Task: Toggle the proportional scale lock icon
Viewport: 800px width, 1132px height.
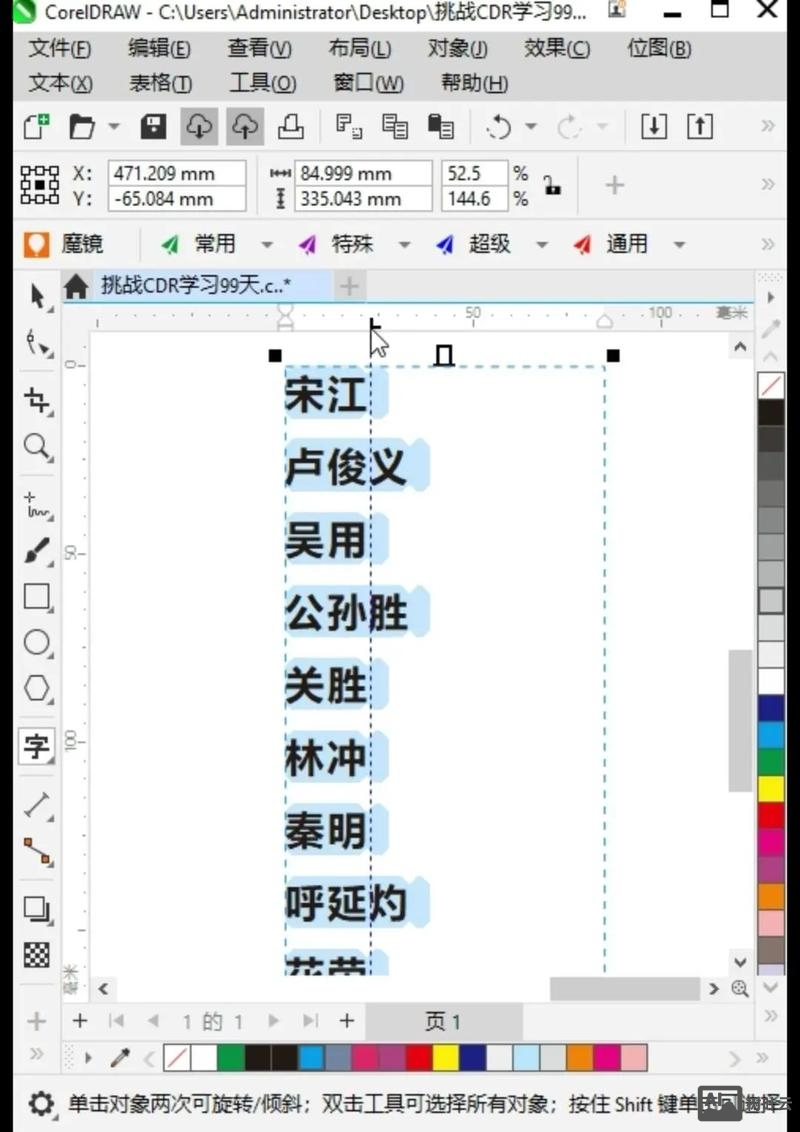Action: (x=552, y=185)
